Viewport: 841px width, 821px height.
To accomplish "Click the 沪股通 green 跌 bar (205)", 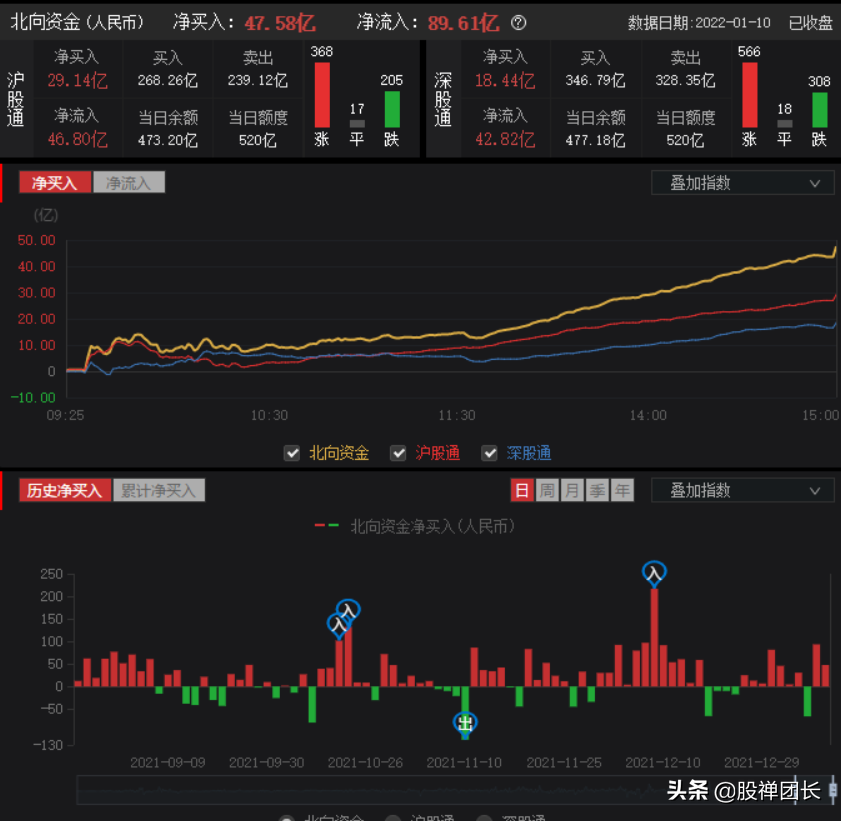I will pos(392,109).
